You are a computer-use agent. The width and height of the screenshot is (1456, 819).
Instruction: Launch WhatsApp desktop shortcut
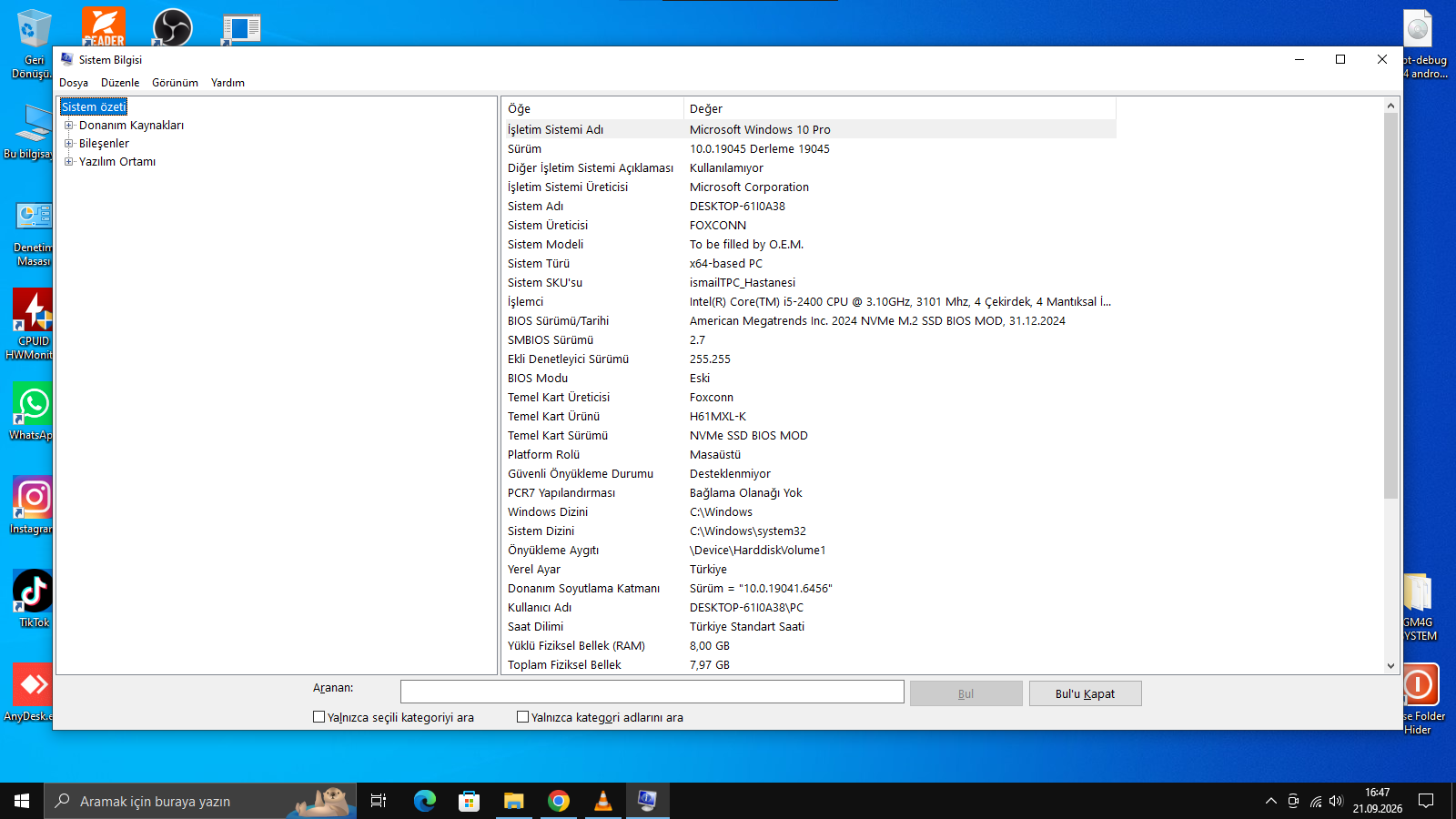[32, 411]
